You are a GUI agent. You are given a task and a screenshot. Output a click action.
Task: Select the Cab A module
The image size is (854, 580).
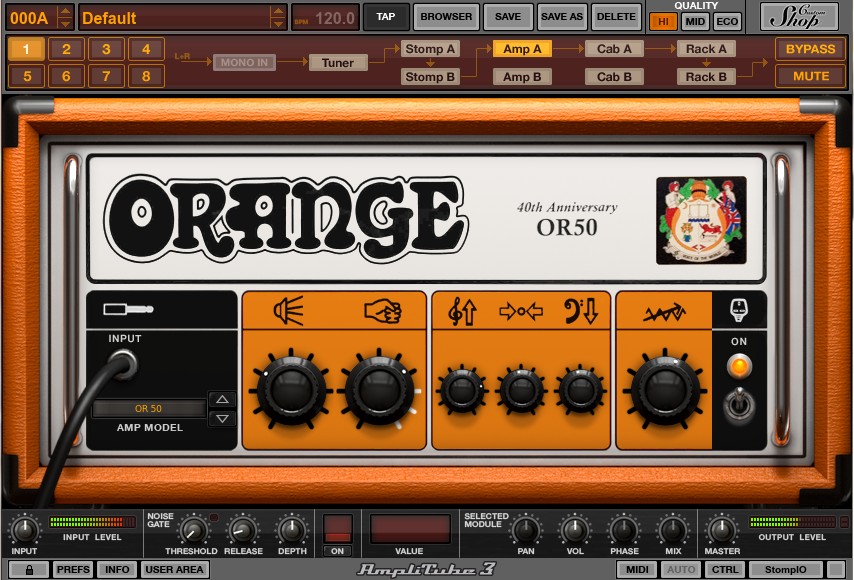pos(614,49)
